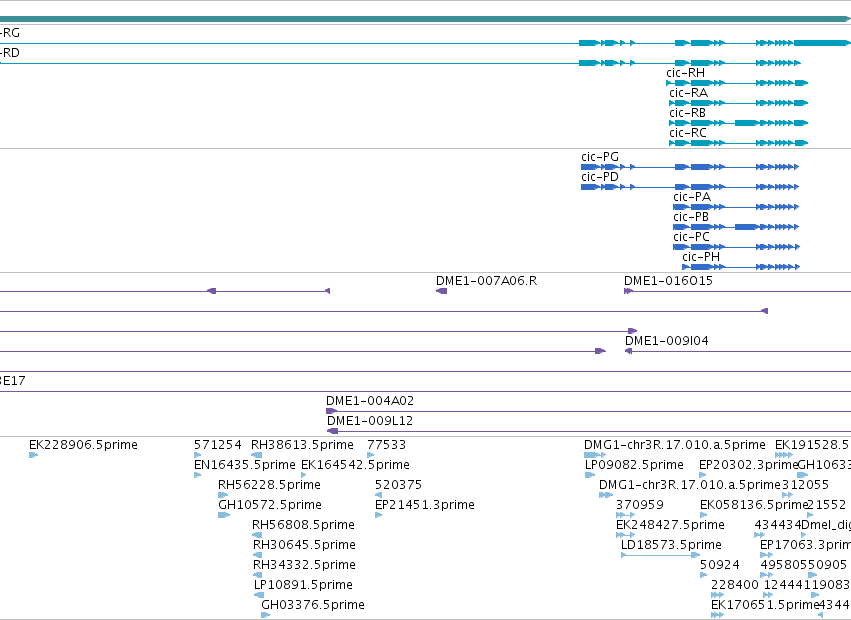Select the 50924 EST feature
Viewport: 851px width, 620px height.
pyautogui.click(x=704, y=575)
